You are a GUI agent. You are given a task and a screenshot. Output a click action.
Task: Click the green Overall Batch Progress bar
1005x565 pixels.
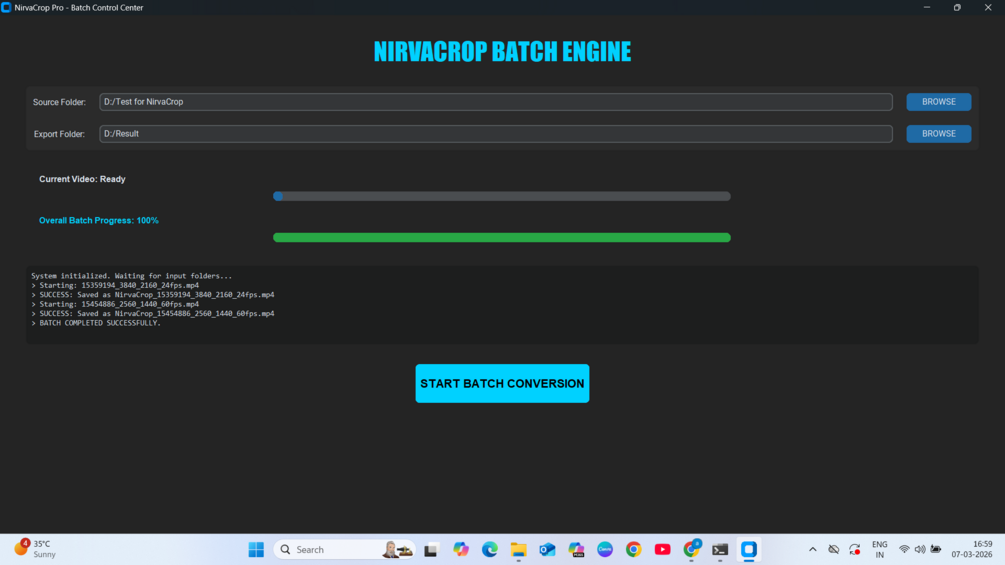point(502,238)
